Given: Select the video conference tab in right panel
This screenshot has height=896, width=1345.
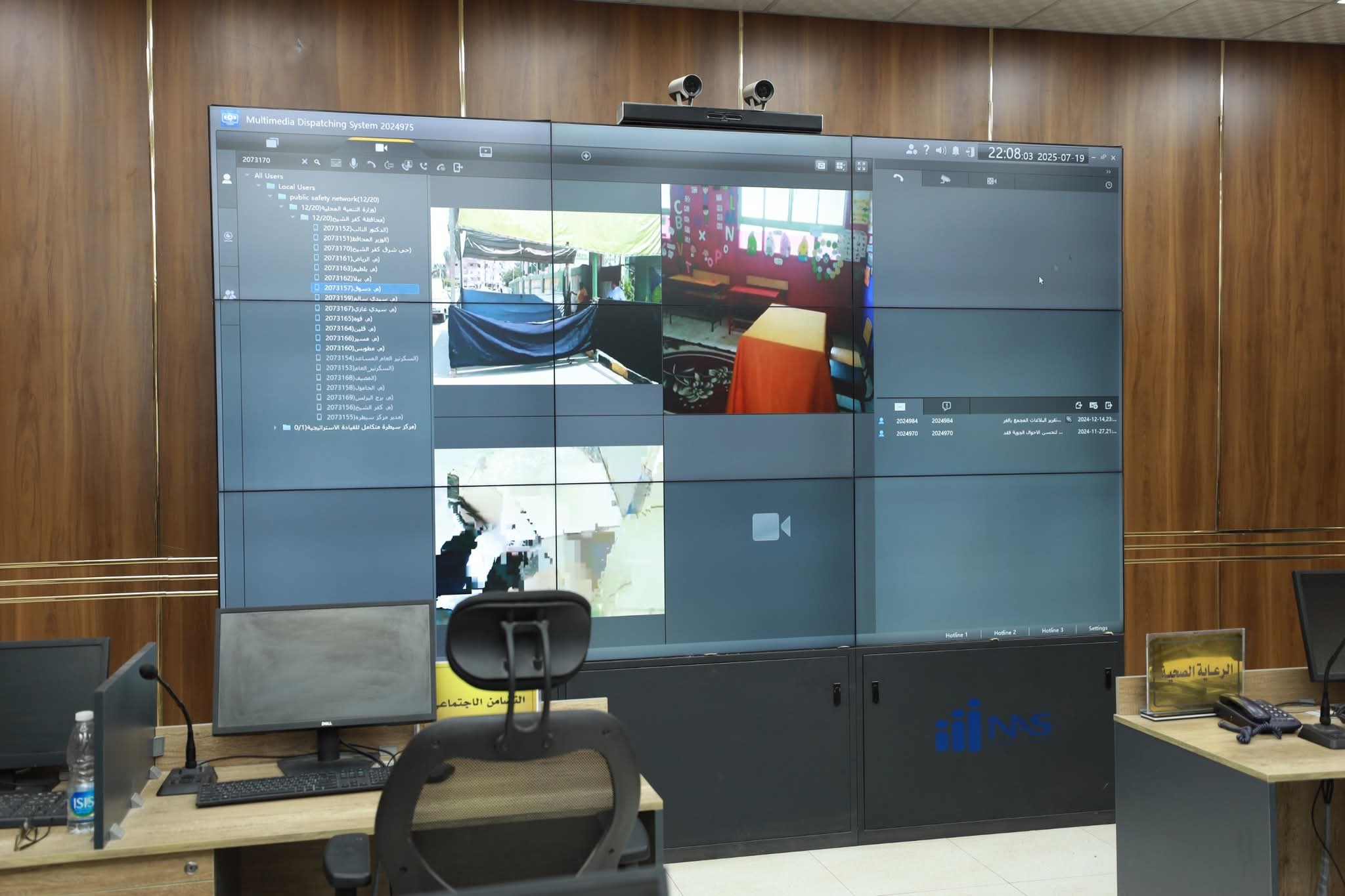Looking at the screenshot, I should [992, 181].
